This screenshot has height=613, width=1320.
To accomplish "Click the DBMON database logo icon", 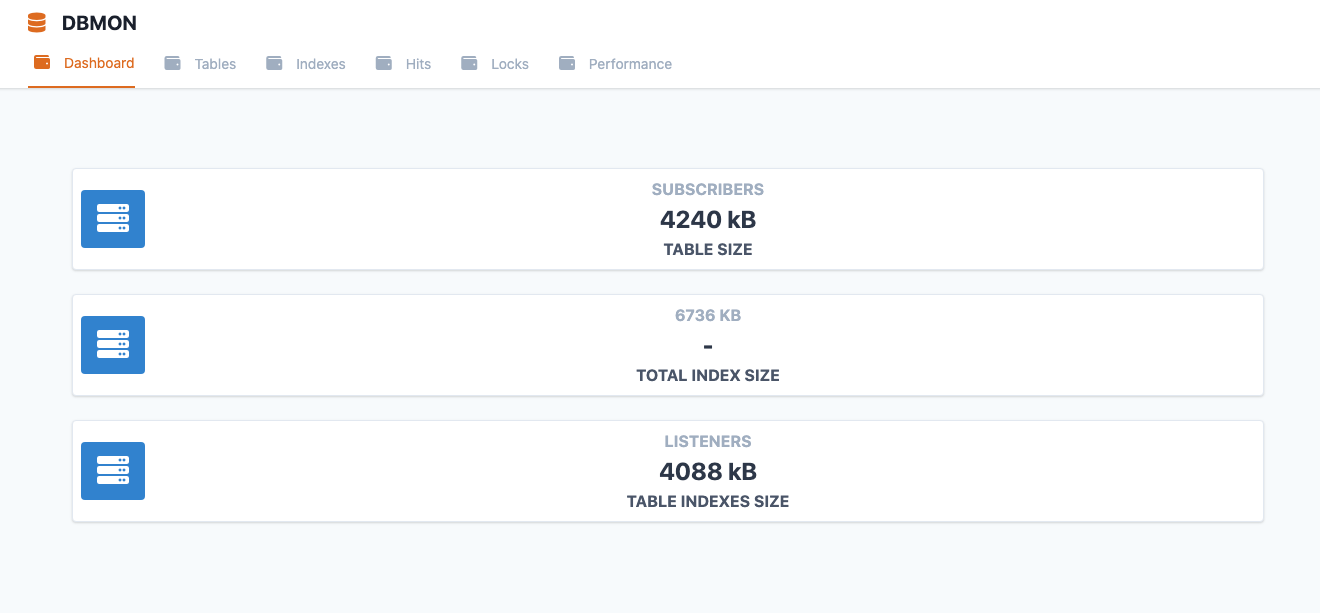I will pyautogui.click(x=37, y=22).
